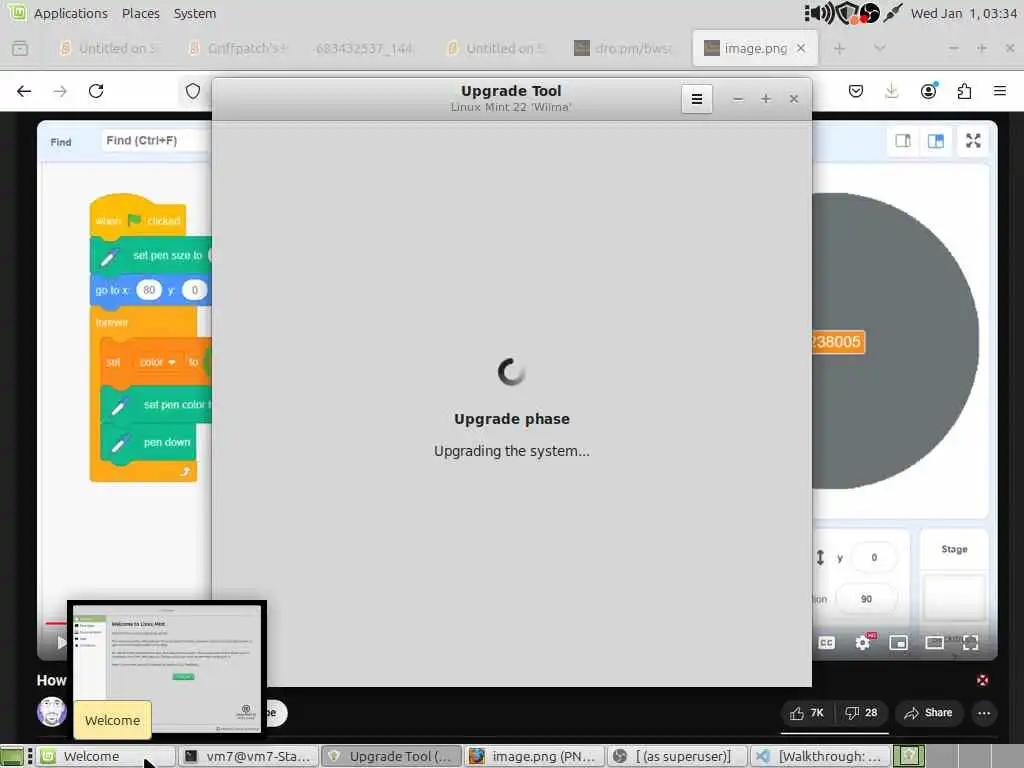Click the channel avatar picture

[x=52, y=712]
